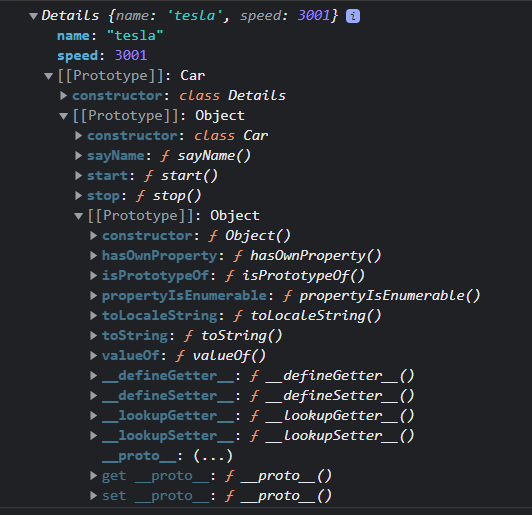Click the ƒ Object() function value
The width and height of the screenshot is (532, 515).
250,236
